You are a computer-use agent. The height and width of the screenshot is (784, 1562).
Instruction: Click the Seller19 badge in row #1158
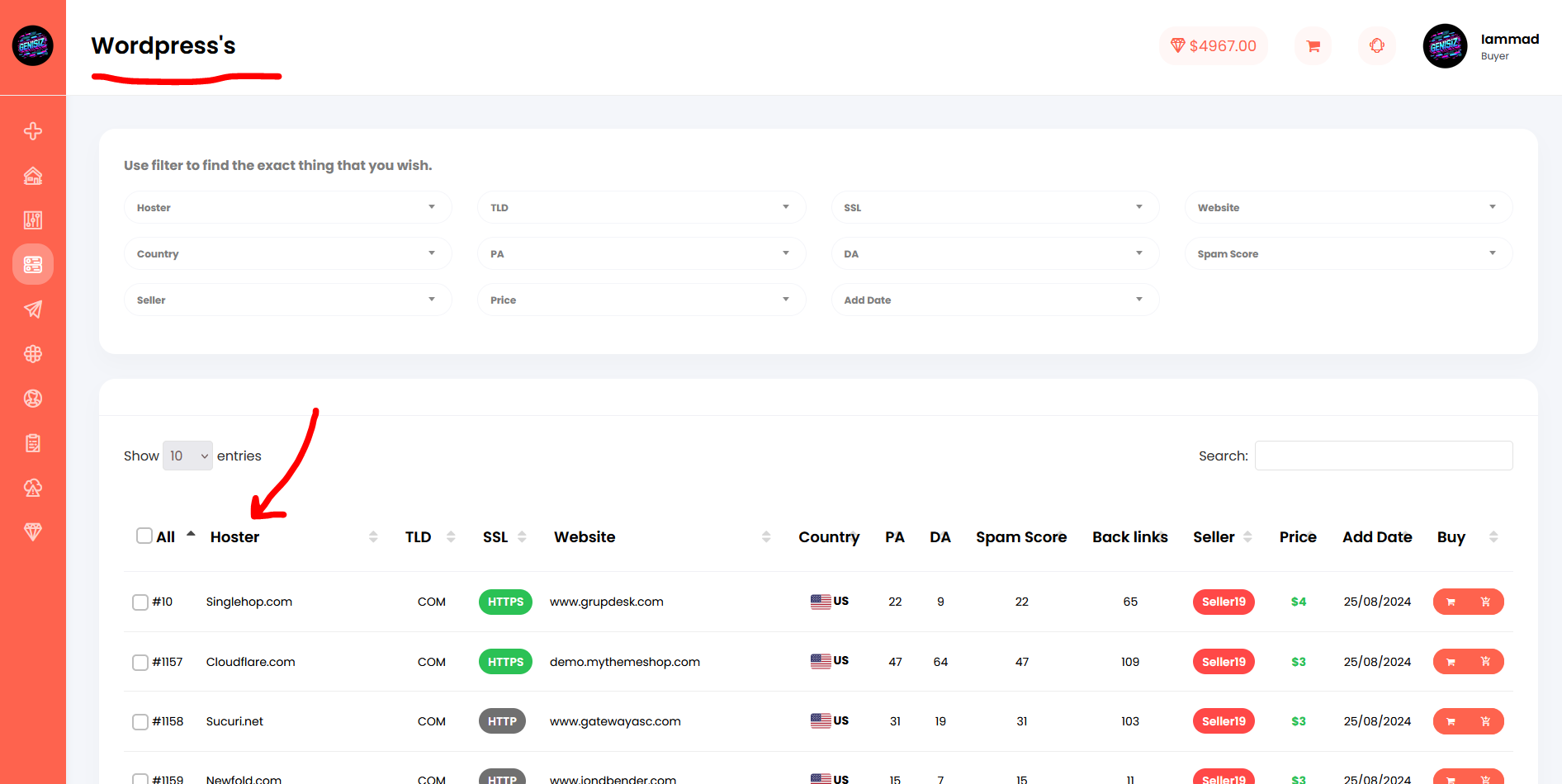point(1224,721)
